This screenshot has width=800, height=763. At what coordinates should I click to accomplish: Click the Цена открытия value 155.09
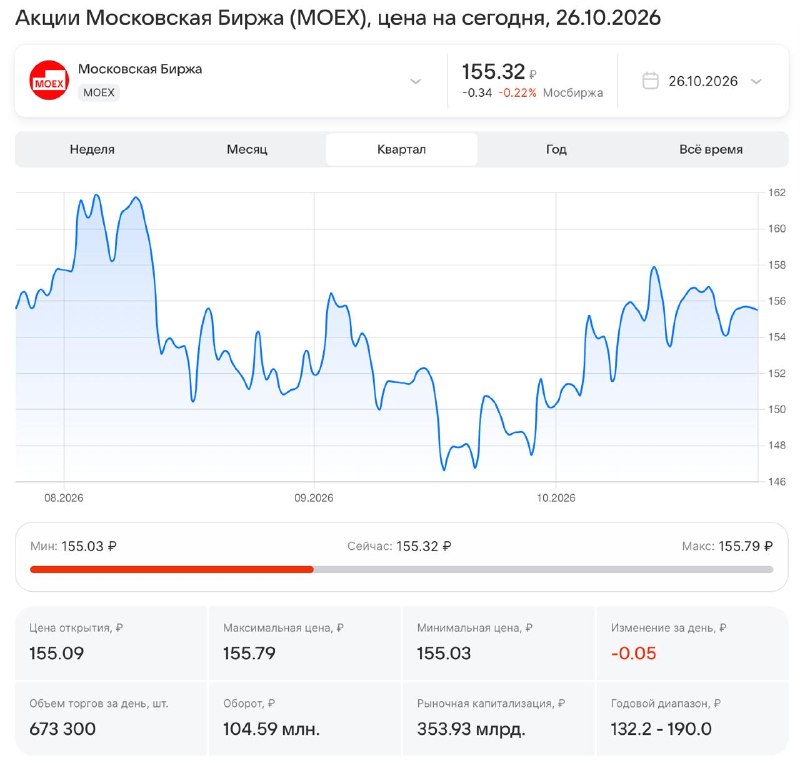[x=57, y=653]
